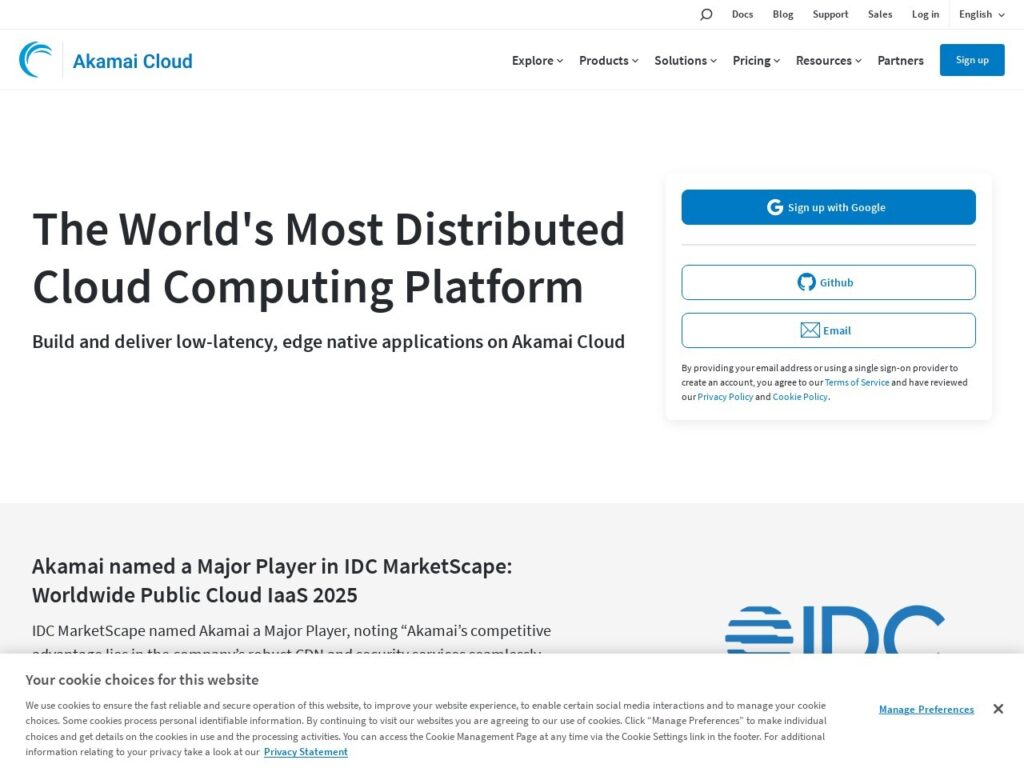
Task: Open the Solutions navigation menu
Action: pyautogui.click(x=685, y=61)
